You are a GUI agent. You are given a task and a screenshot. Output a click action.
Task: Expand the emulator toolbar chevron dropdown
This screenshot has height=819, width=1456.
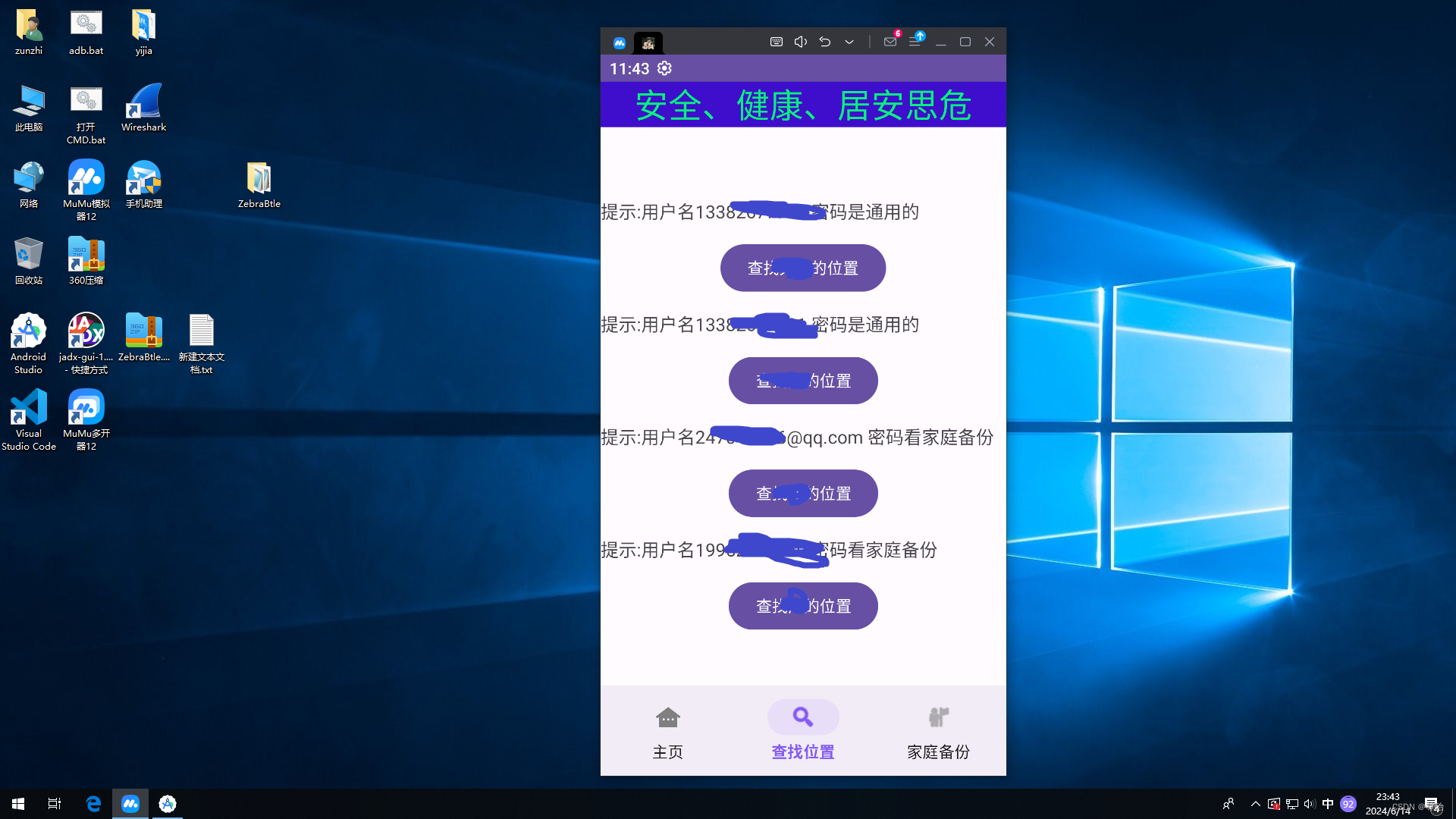coord(849,42)
